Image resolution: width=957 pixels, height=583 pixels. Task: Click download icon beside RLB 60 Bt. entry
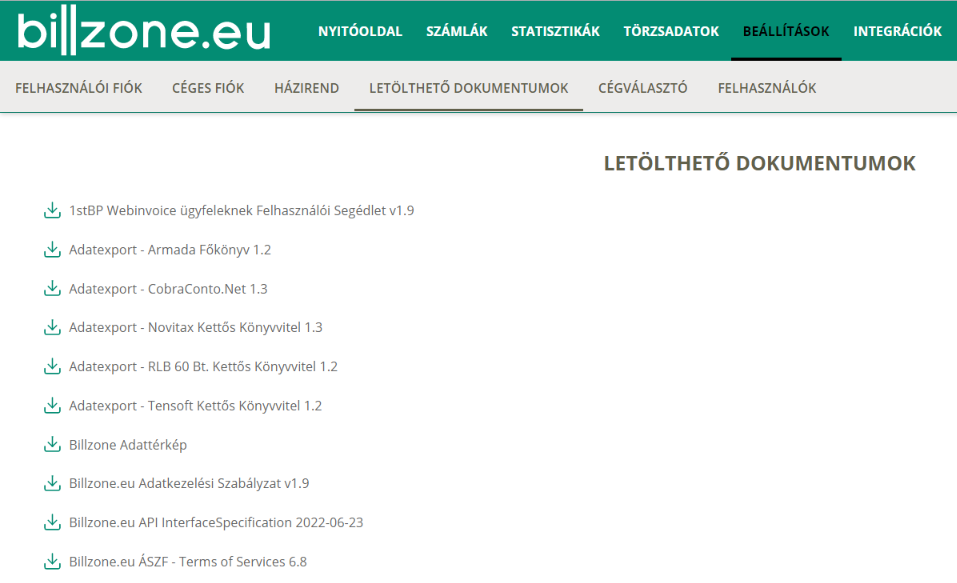coord(52,366)
